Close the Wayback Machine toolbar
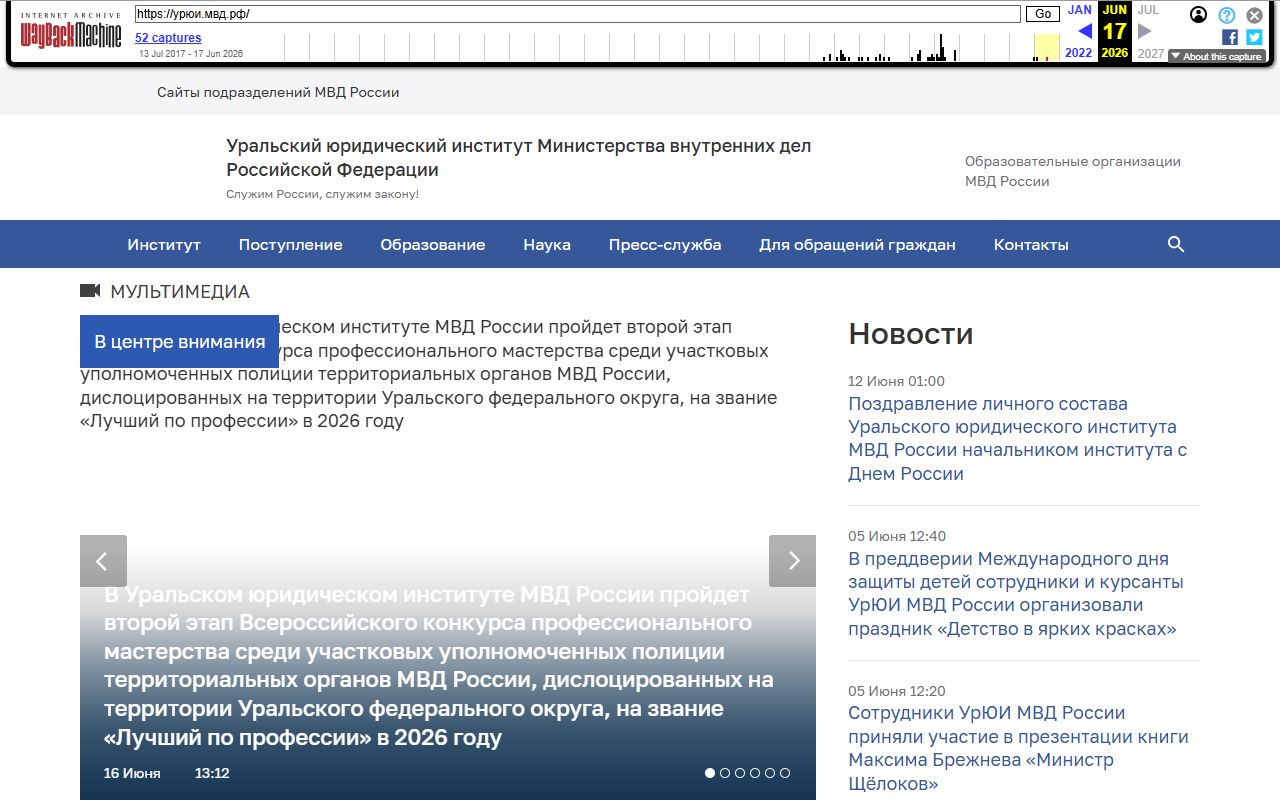Screen dimensions: 1280x800 1254,15
